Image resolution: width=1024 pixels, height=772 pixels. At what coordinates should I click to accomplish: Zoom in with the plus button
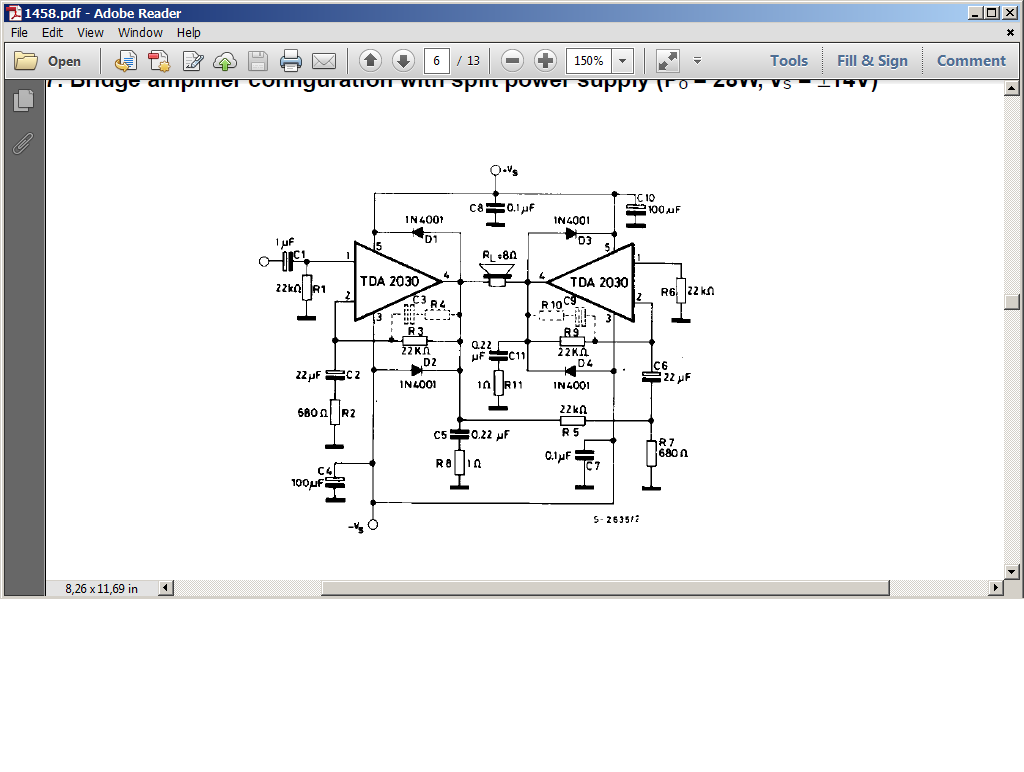(x=545, y=61)
